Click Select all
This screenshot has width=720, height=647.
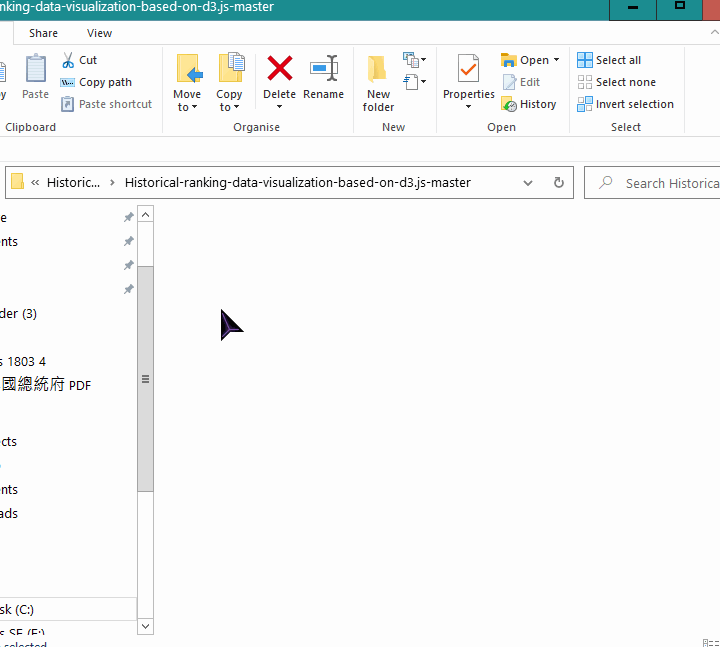pyautogui.click(x=609, y=60)
